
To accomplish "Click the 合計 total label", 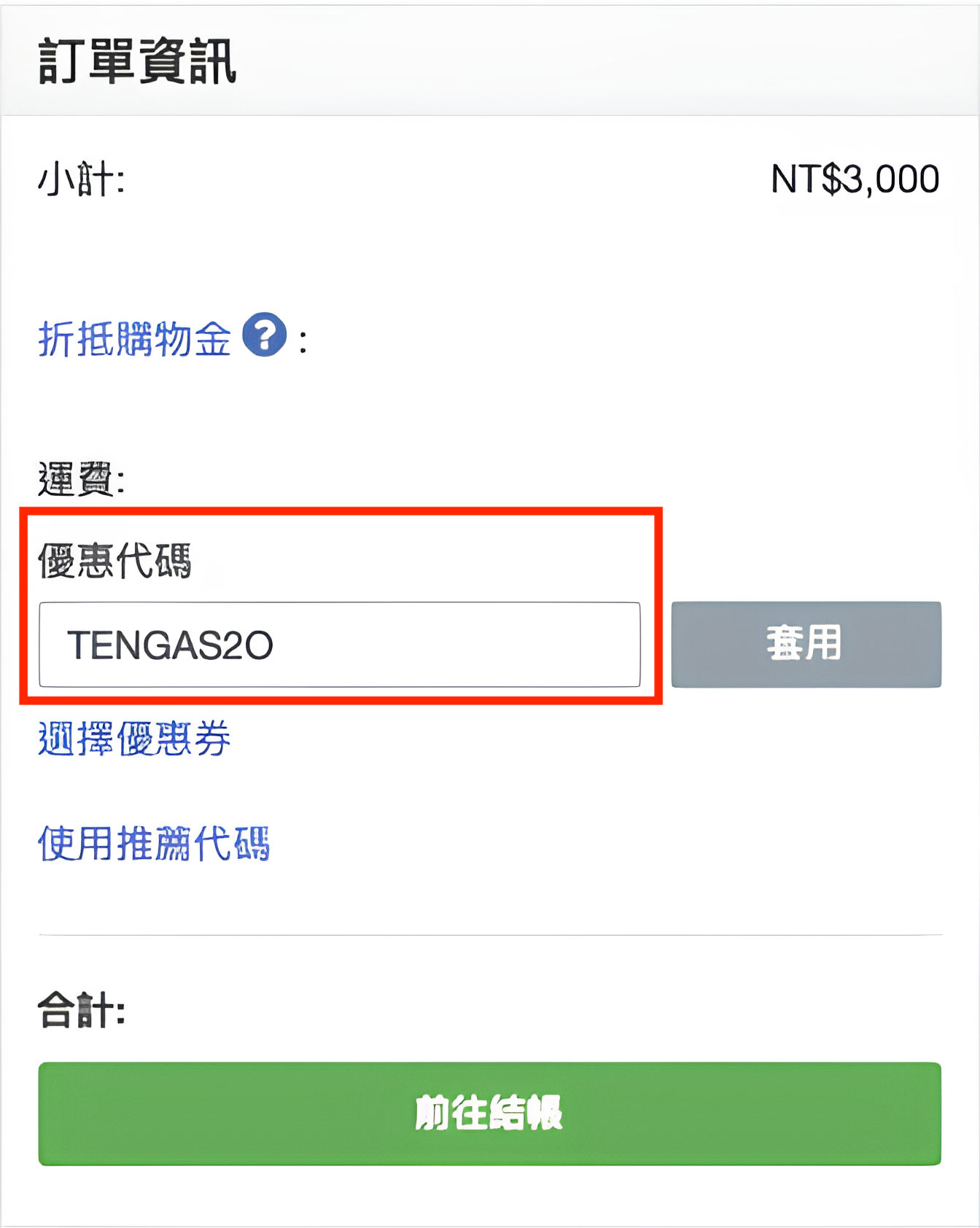I will 81,1011.
